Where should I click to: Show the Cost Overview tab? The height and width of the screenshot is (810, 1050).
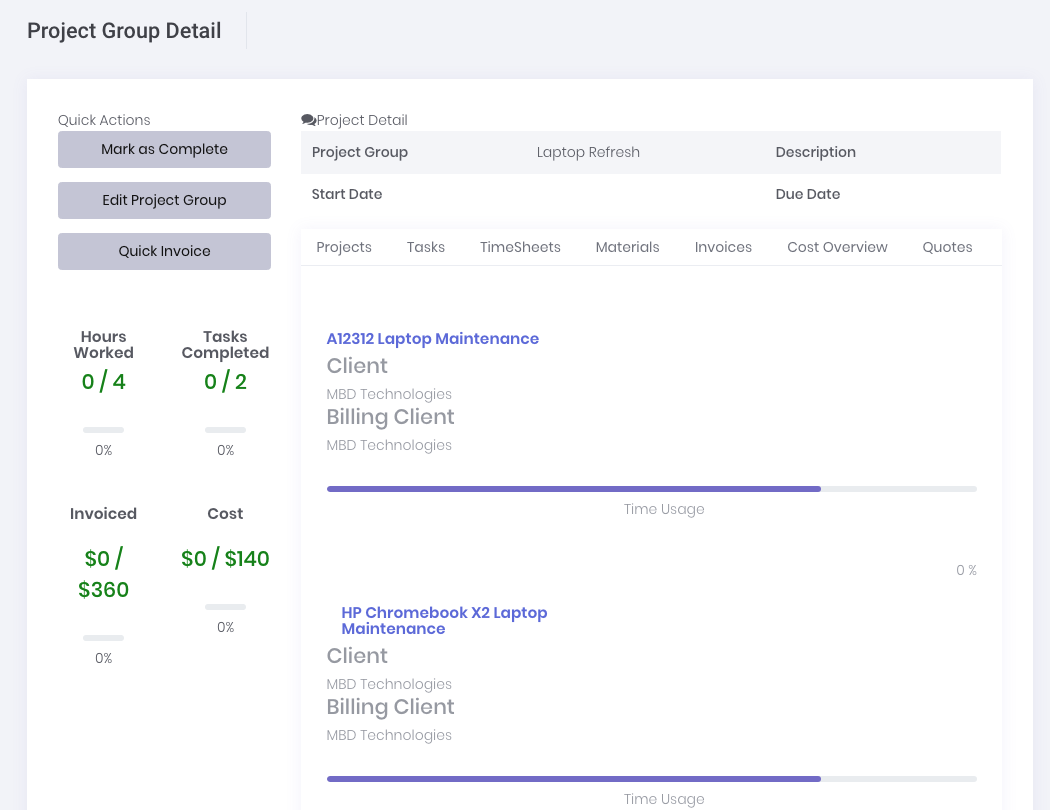(x=837, y=247)
